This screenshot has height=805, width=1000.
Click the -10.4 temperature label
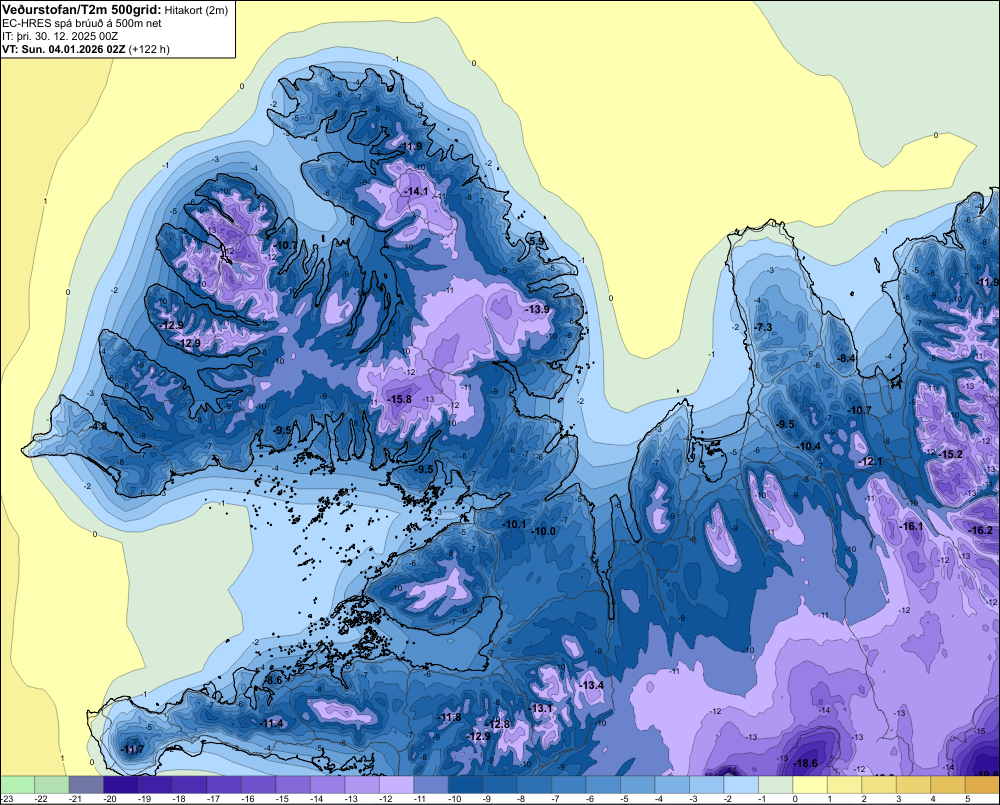tap(809, 447)
